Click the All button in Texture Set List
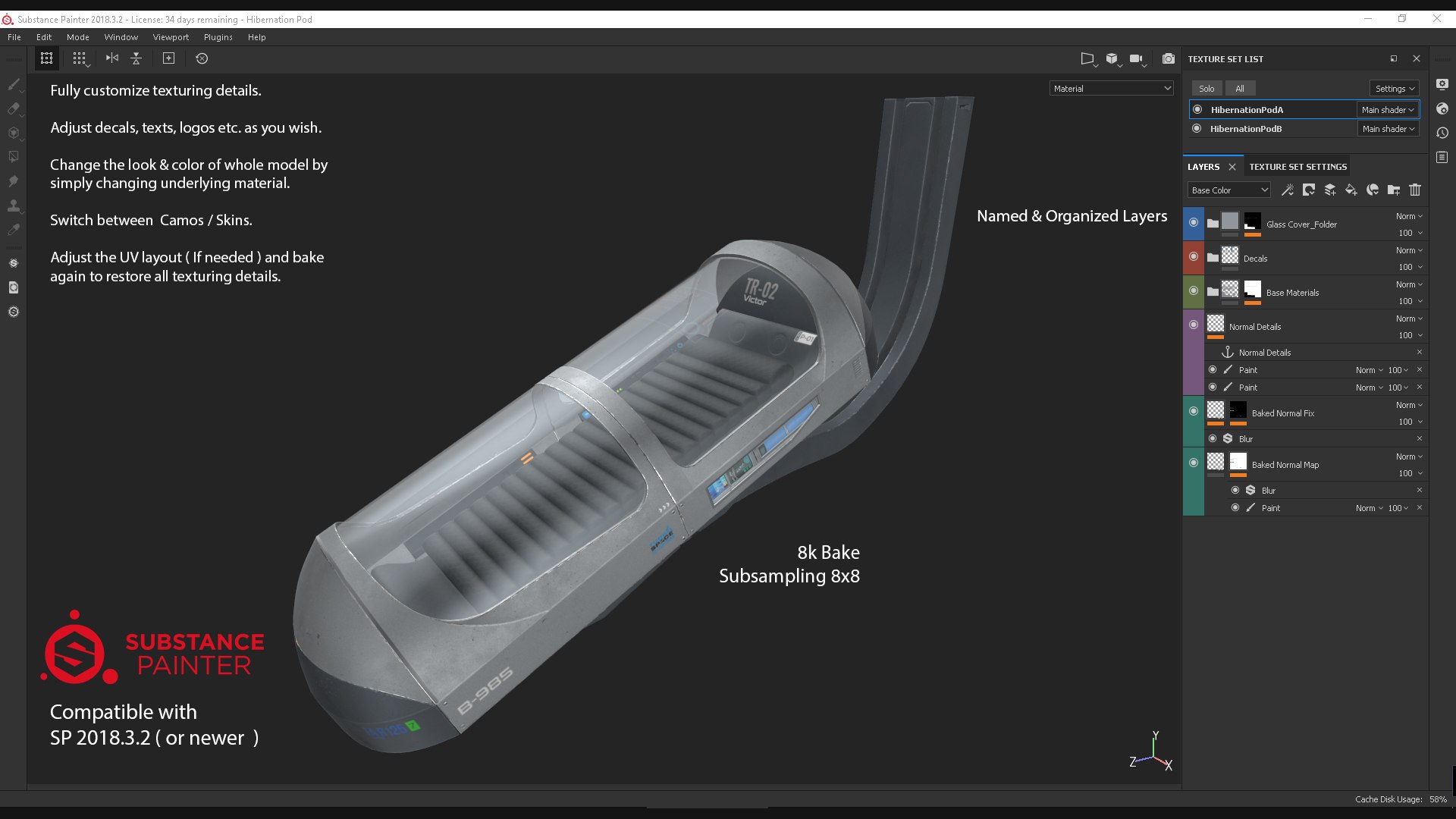This screenshot has height=819, width=1456. tap(1240, 89)
